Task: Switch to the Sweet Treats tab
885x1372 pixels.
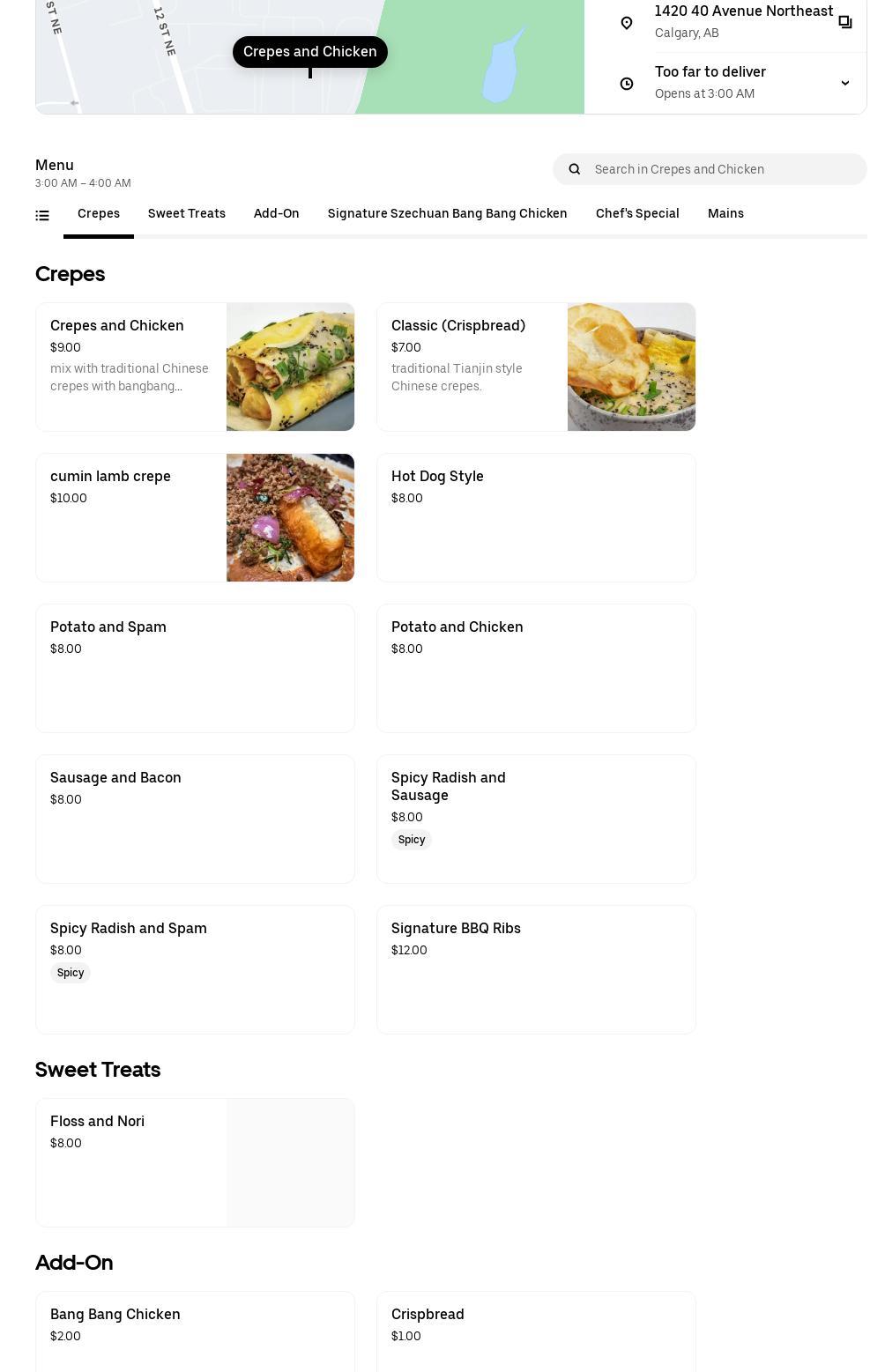Action: (187, 214)
